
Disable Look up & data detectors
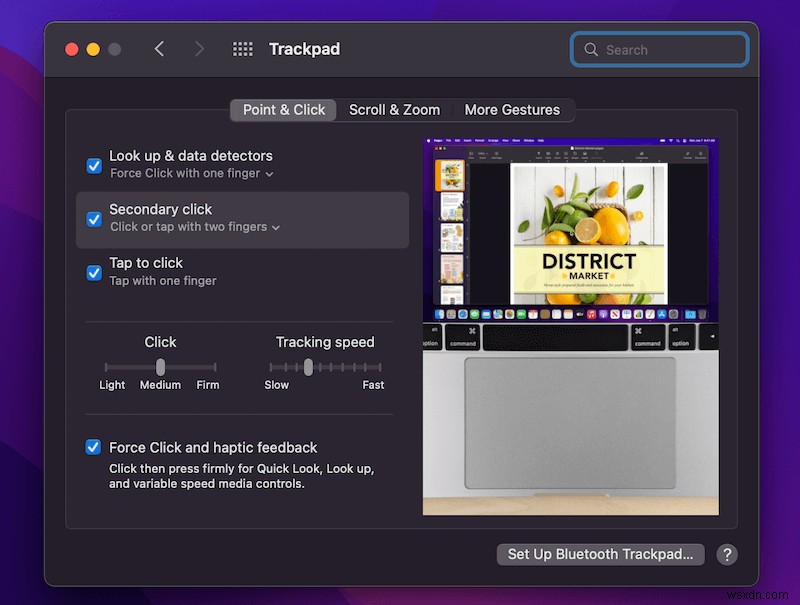93,165
